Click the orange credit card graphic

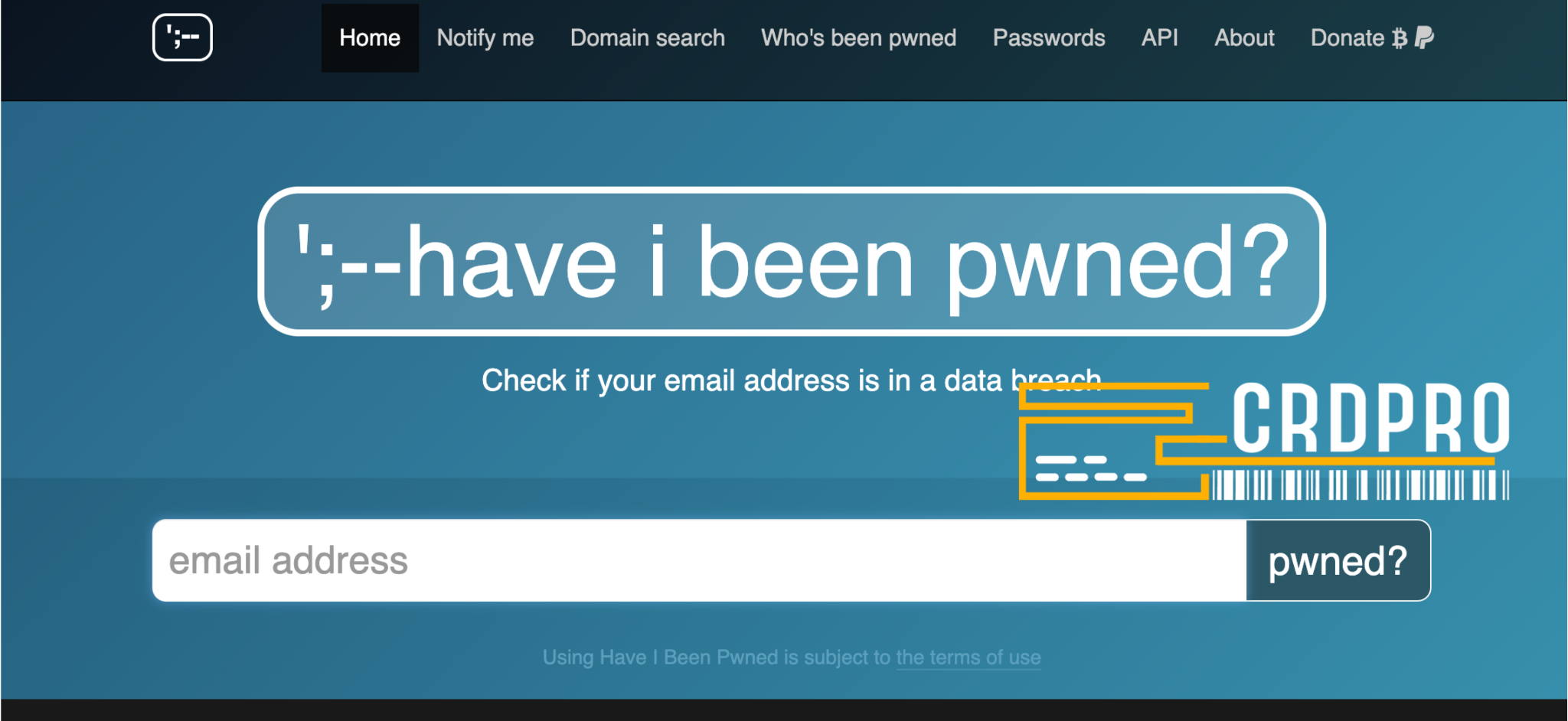[1110, 444]
